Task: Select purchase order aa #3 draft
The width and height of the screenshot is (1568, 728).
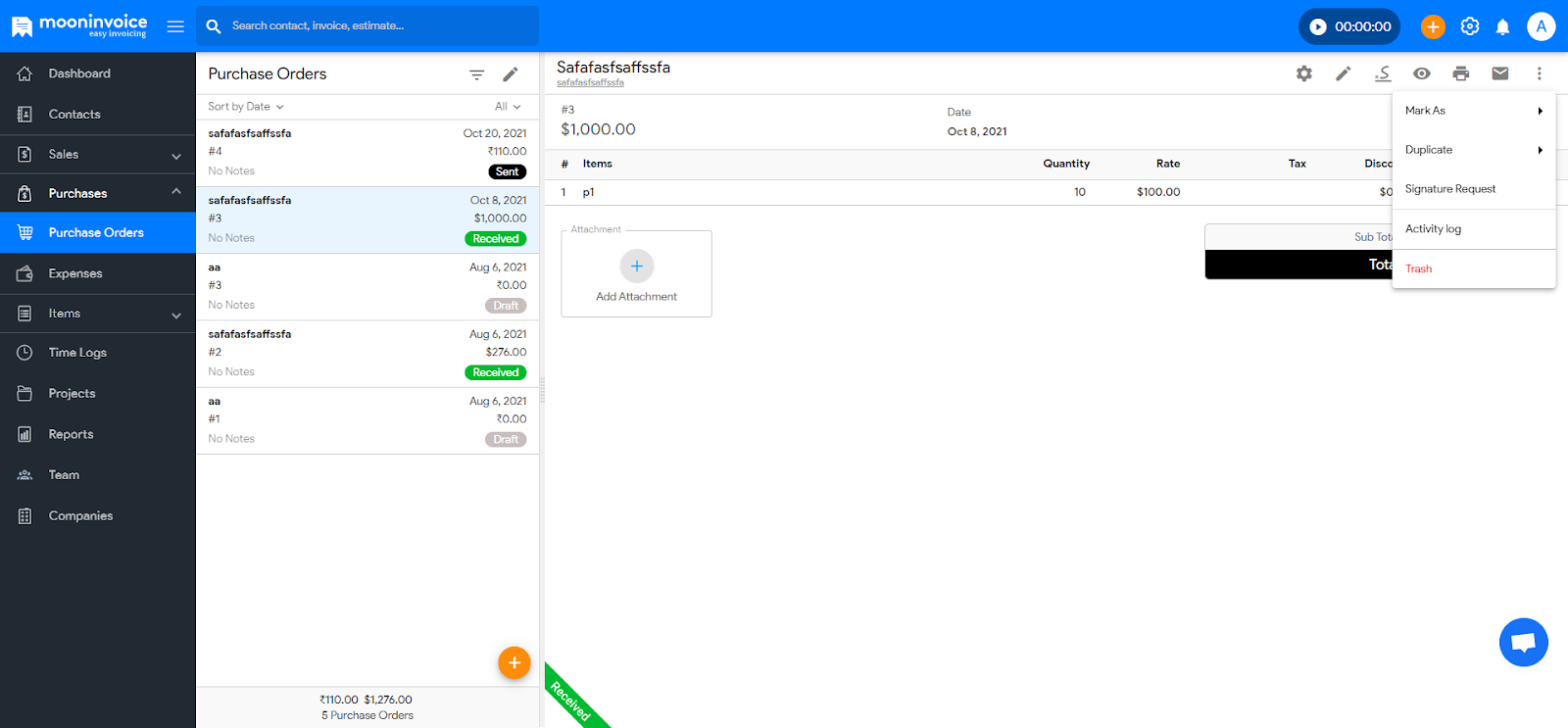Action: tap(367, 287)
